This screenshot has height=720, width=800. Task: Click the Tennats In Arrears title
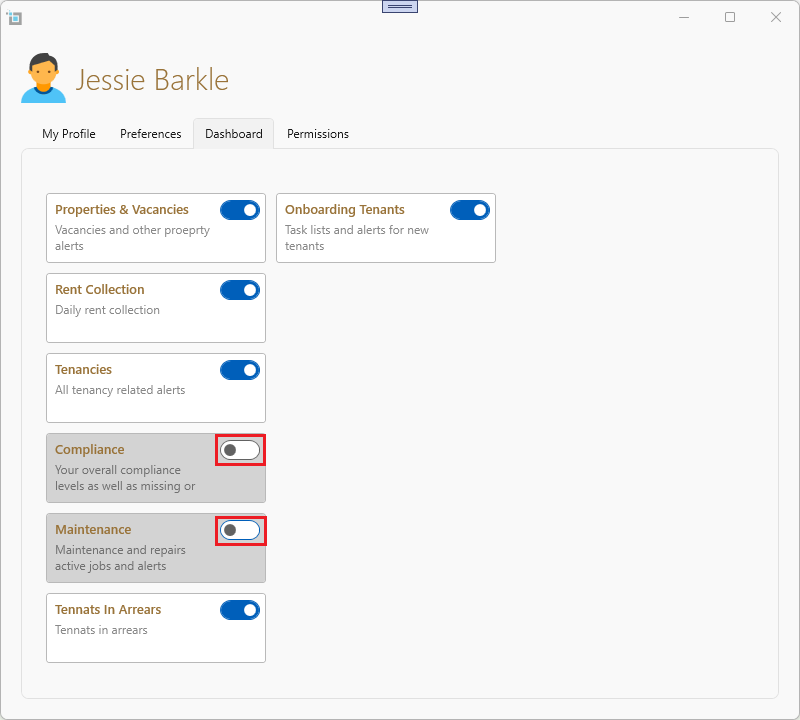[108, 610]
